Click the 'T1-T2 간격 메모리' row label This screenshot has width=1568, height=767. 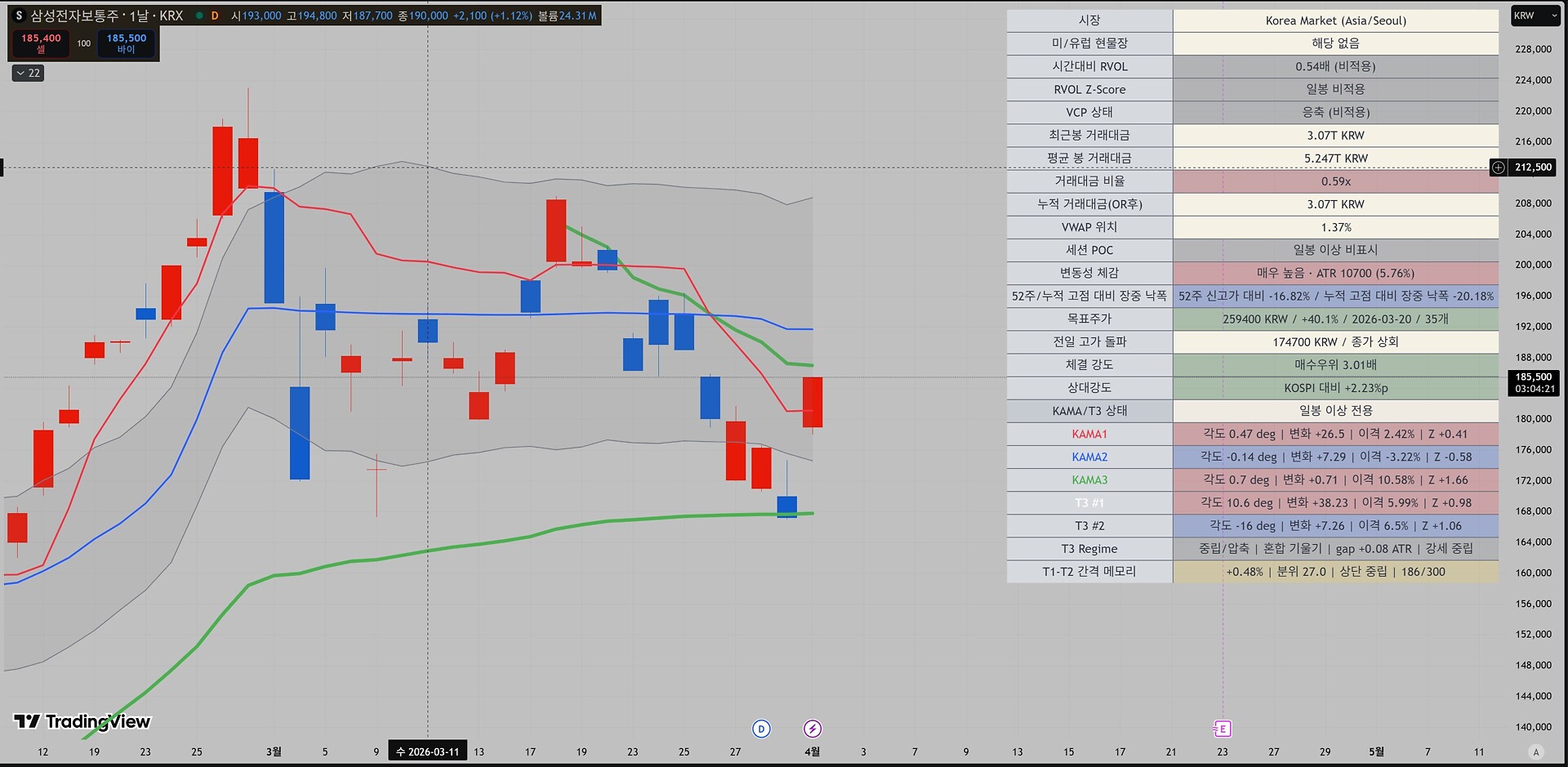(1089, 572)
